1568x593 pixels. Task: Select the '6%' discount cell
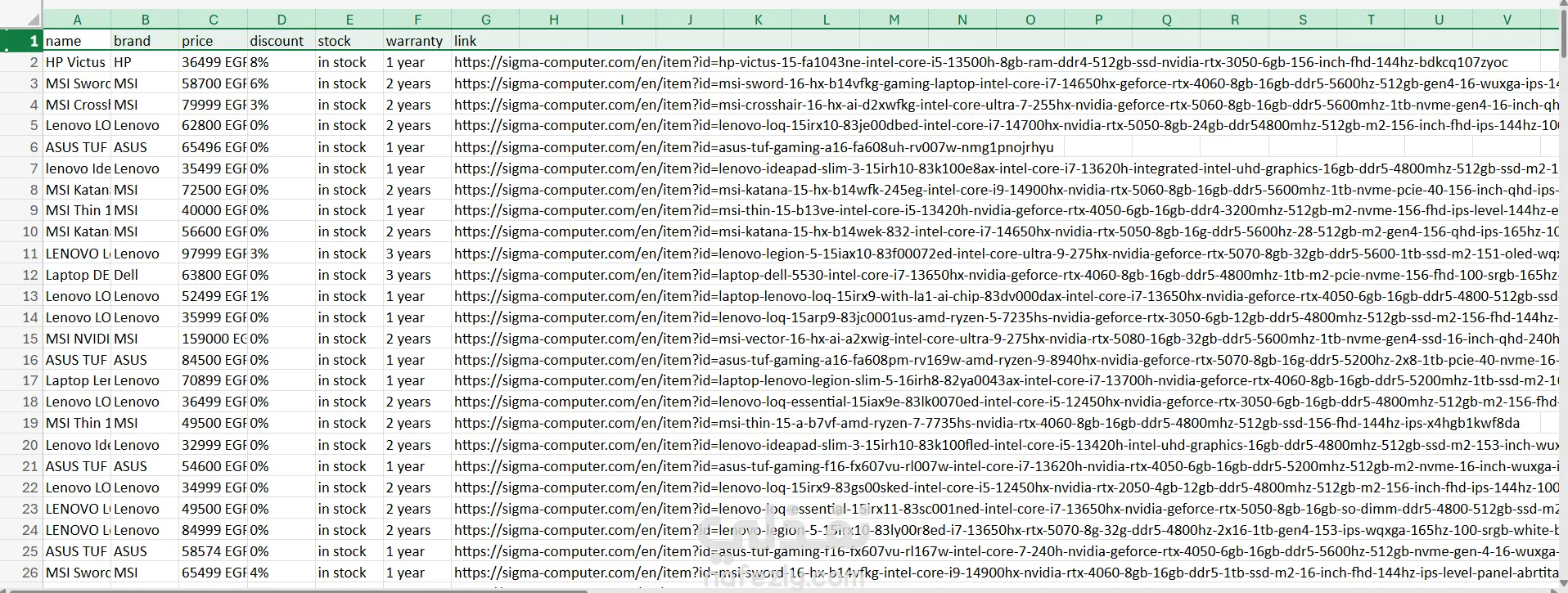281,83
